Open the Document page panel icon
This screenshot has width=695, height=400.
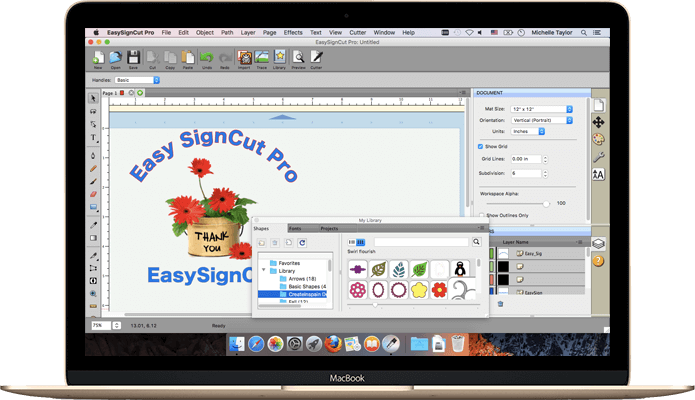(x=598, y=105)
